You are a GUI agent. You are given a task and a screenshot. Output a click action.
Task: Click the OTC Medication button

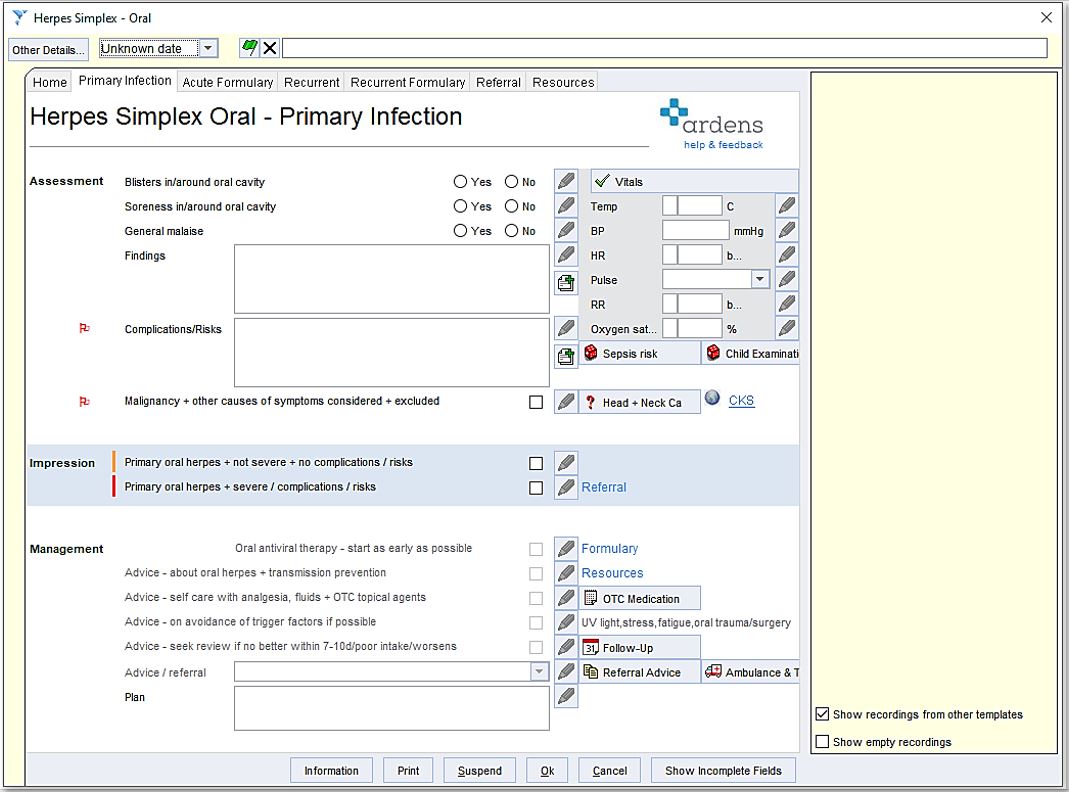pos(639,599)
